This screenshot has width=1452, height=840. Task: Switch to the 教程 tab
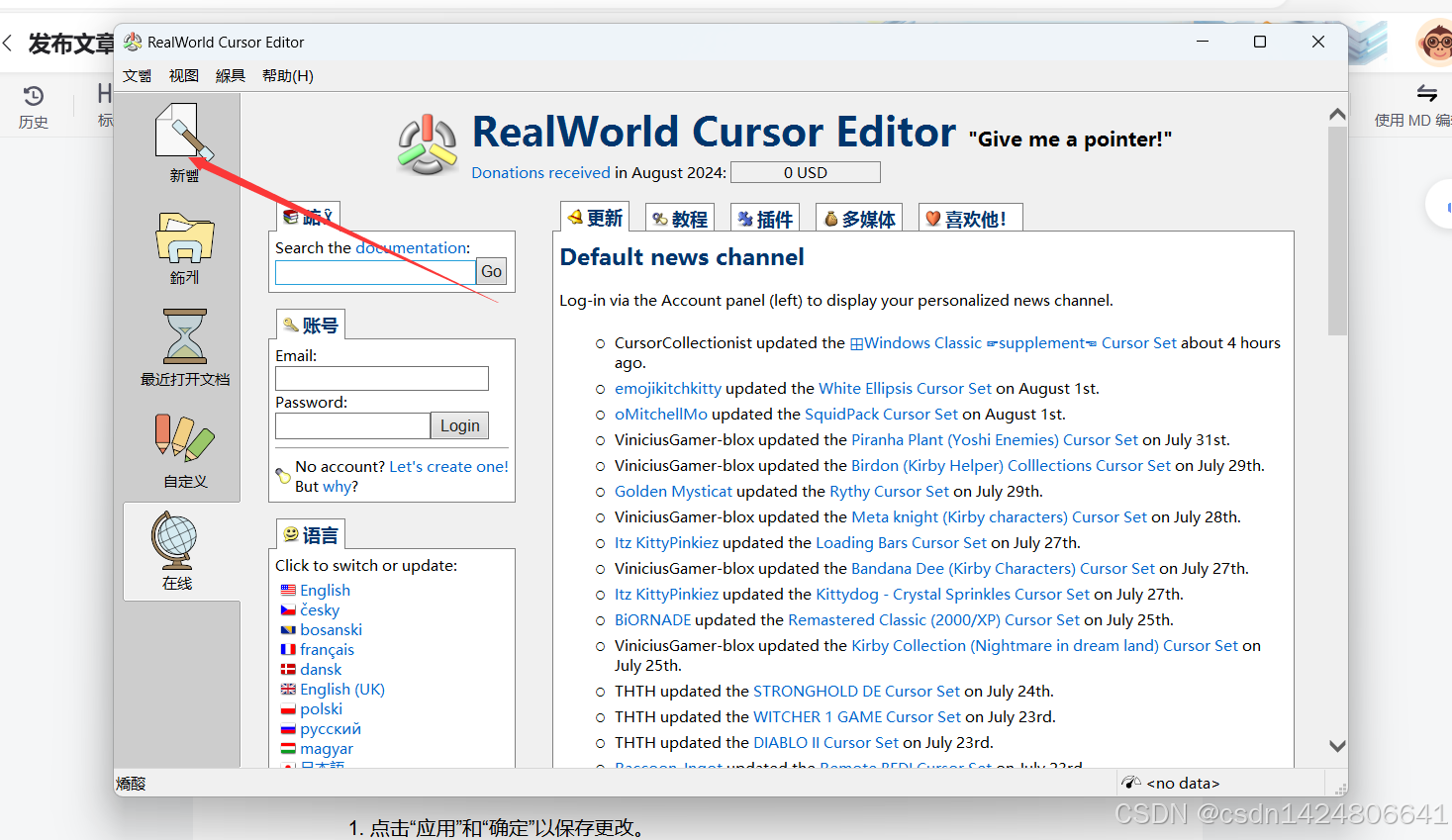click(x=680, y=218)
